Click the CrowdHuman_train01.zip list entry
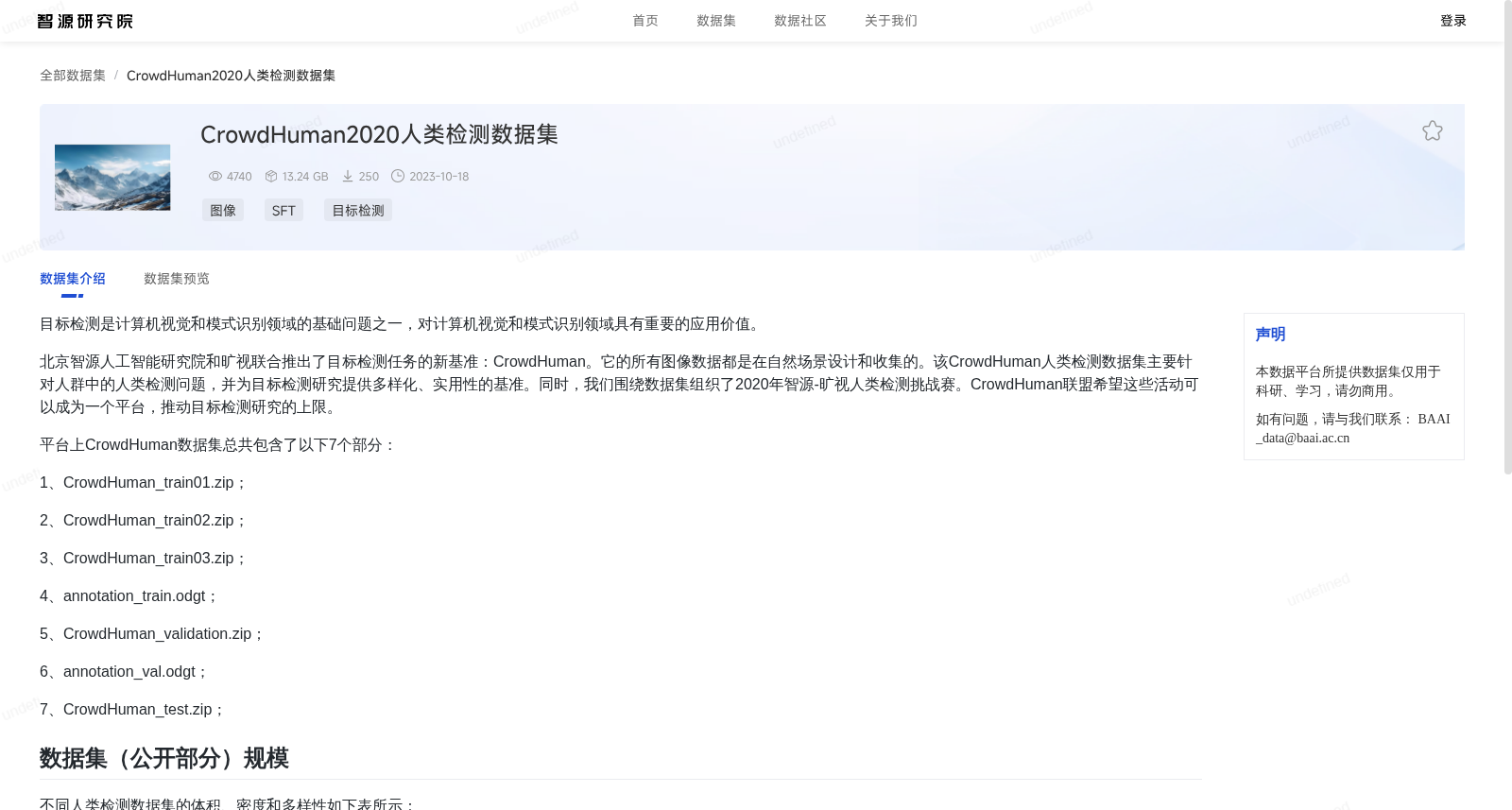Image resolution: width=1512 pixels, height=810 pixels. click(x=144, y=483)
